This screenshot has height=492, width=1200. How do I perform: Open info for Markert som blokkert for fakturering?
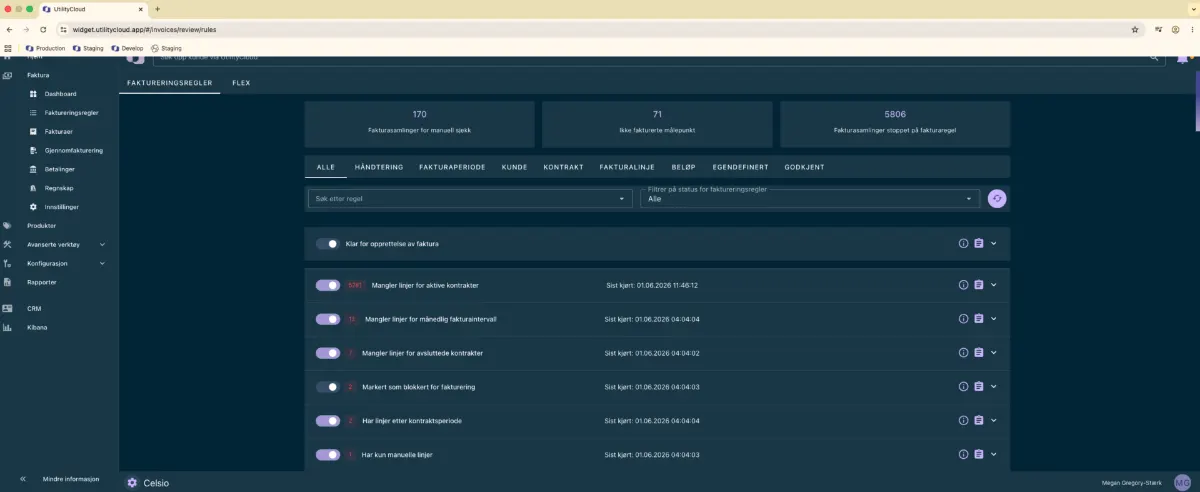pyautogui.click(x=964, y=387)
